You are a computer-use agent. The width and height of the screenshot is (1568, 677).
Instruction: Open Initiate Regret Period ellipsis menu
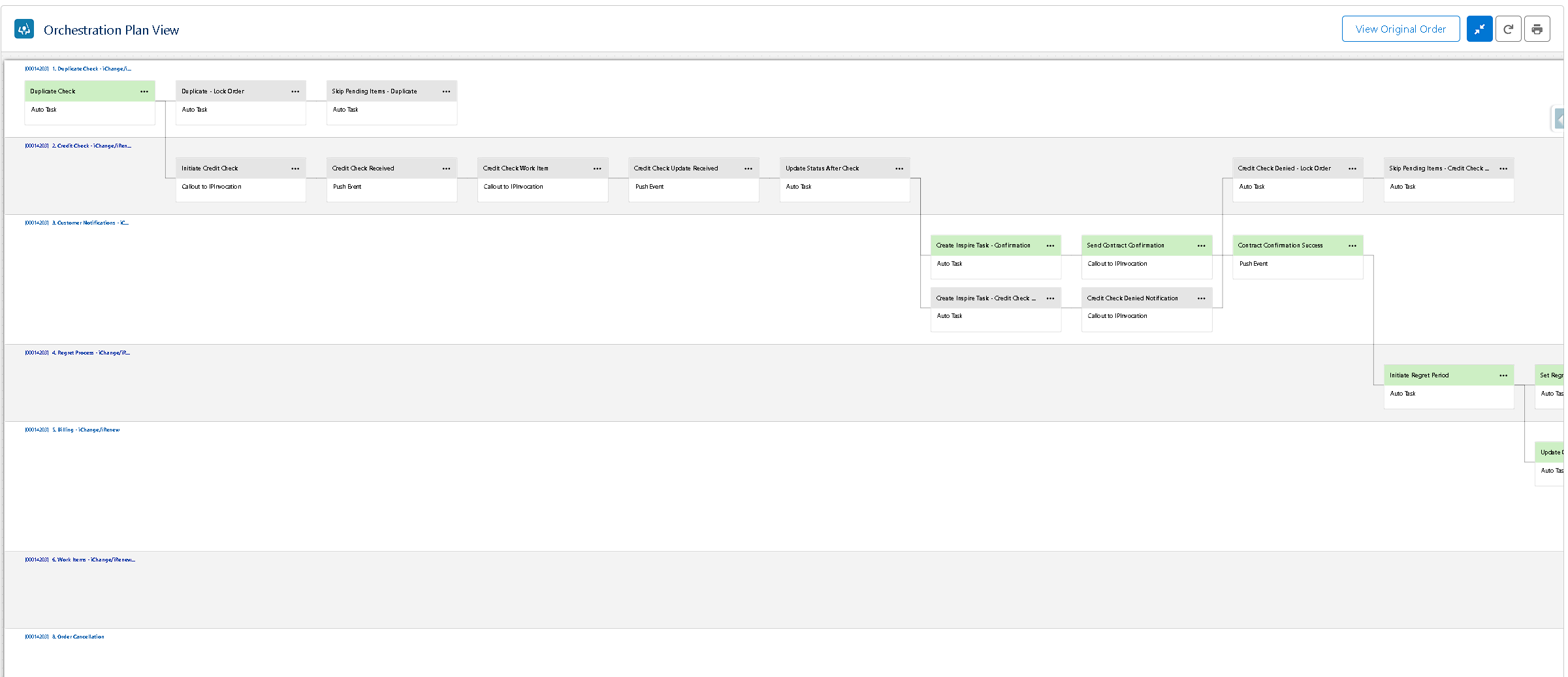pyautogui.click(x=1503, y=375)
